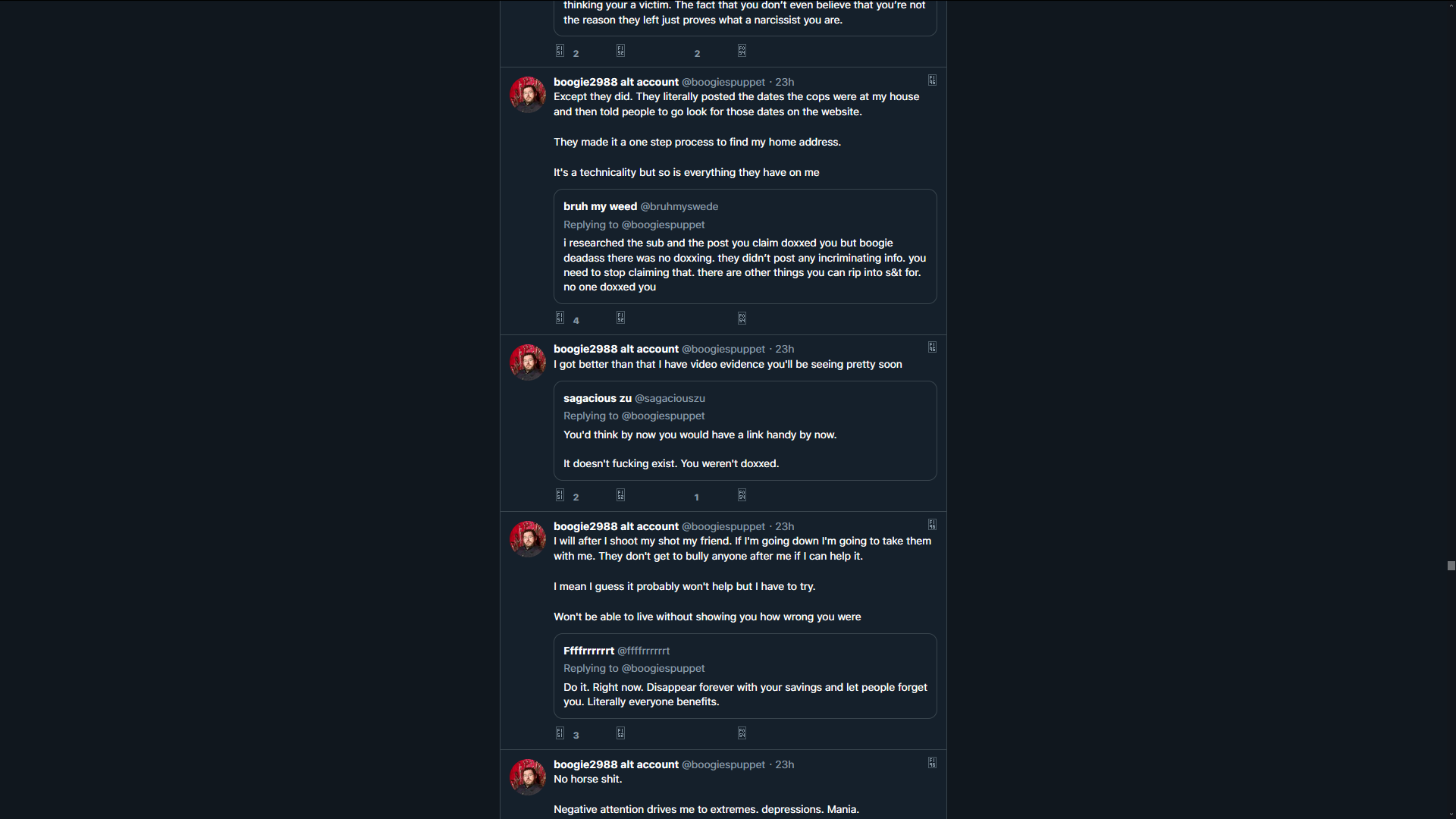Click scrollbar down arrow at bottom right
Screen dimensions: 1456x819
(x=1451, y=814)
